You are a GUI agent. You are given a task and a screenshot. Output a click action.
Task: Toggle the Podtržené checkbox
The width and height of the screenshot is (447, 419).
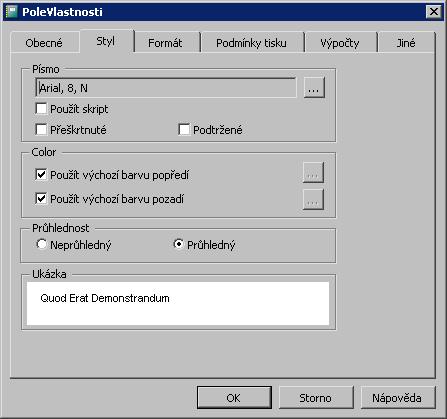coord(184,129)
